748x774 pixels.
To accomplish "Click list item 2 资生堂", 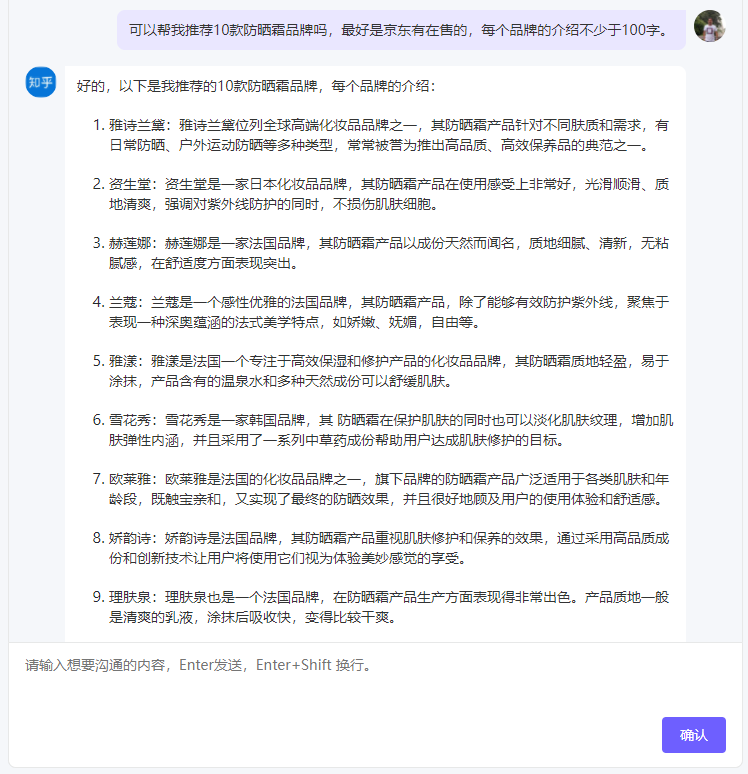I will tap(380, 194).
